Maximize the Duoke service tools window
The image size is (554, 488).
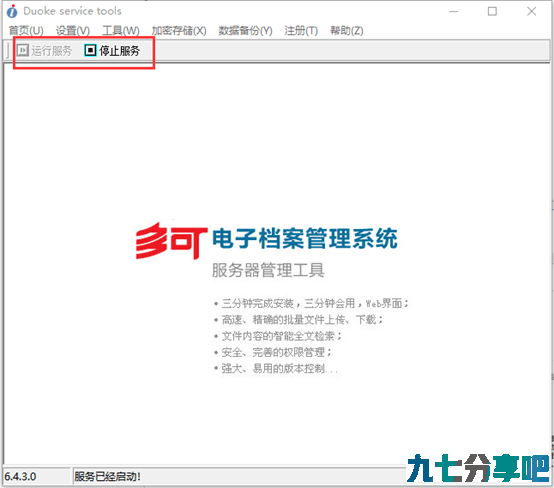tap(492, 11)
